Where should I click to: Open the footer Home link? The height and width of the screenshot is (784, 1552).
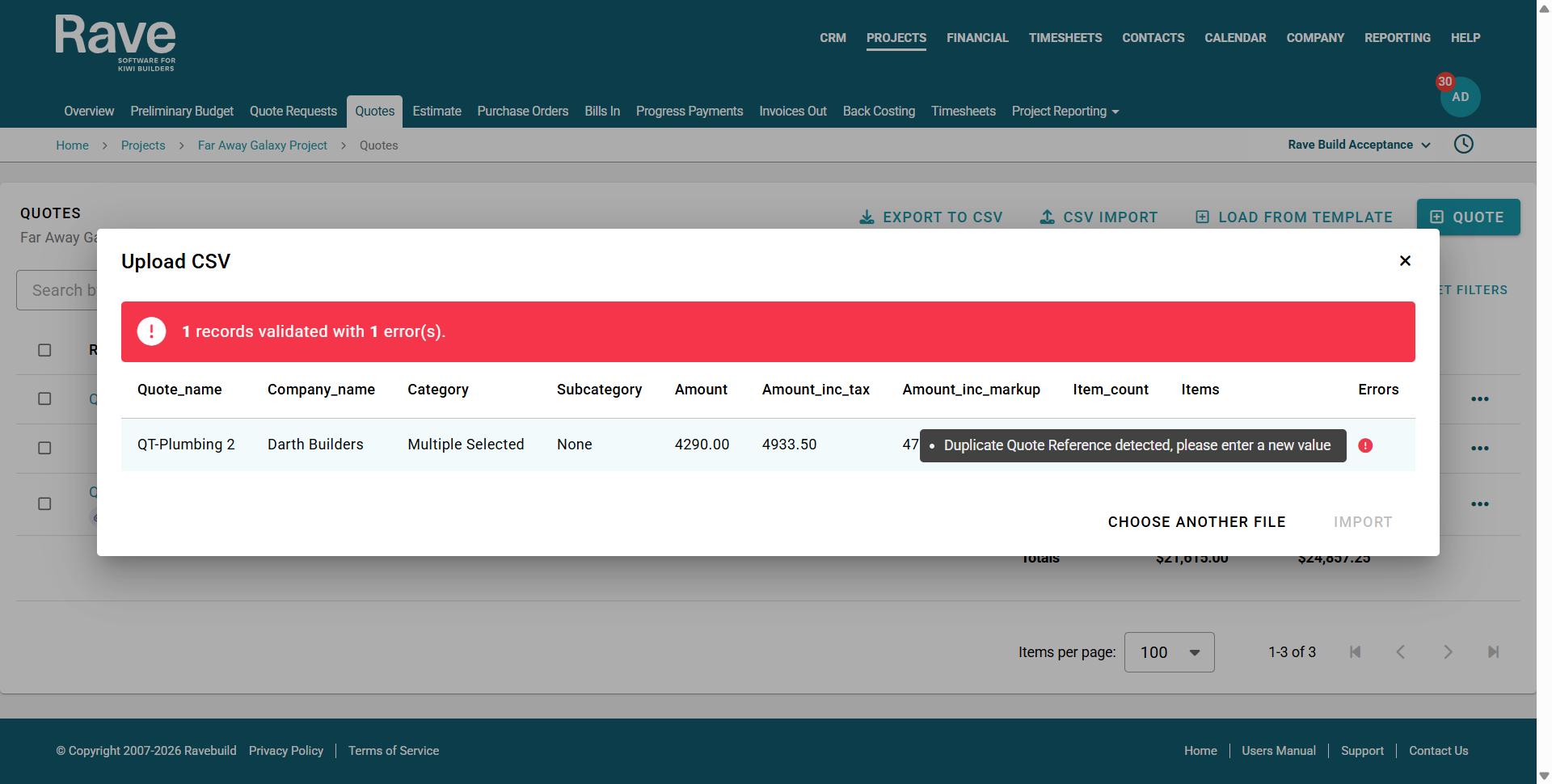pyautogui.click(x=1200, y=751)
